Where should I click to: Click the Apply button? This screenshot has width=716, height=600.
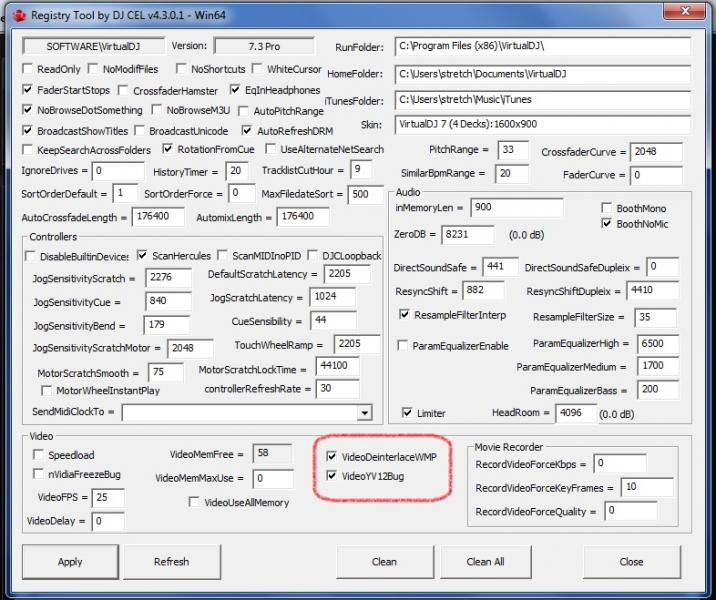click(x=70, y=562)
